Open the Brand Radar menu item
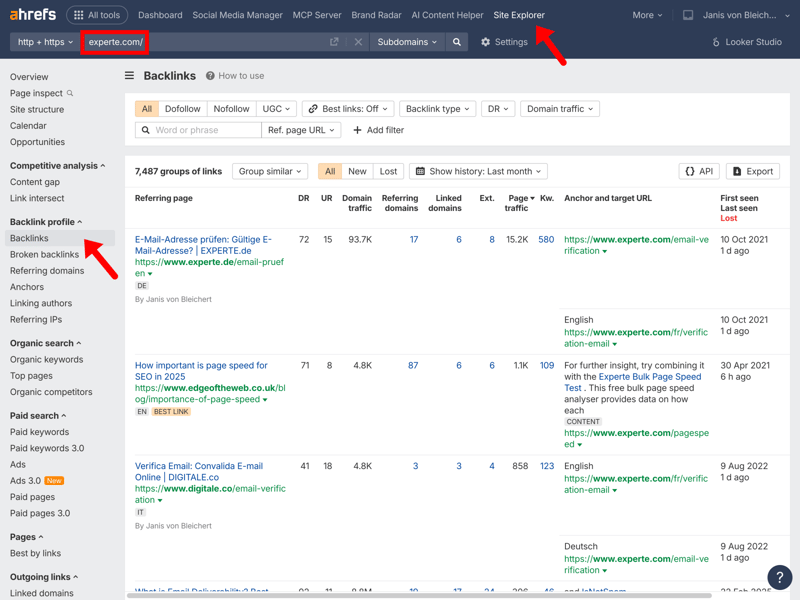This screenshot has height=600, width=800. pyautogui.click(x=376, y=15)
